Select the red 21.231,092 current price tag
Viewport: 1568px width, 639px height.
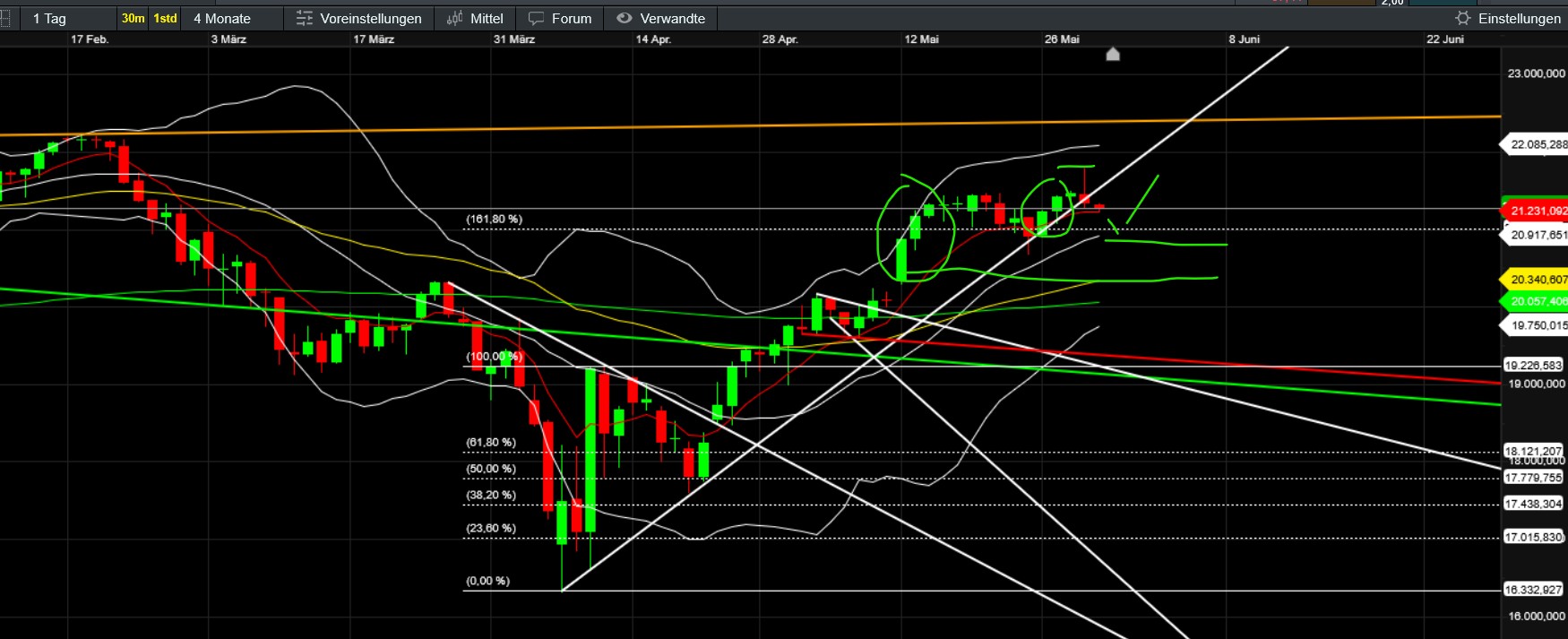pyautogui.click(x=1536, y=211)
